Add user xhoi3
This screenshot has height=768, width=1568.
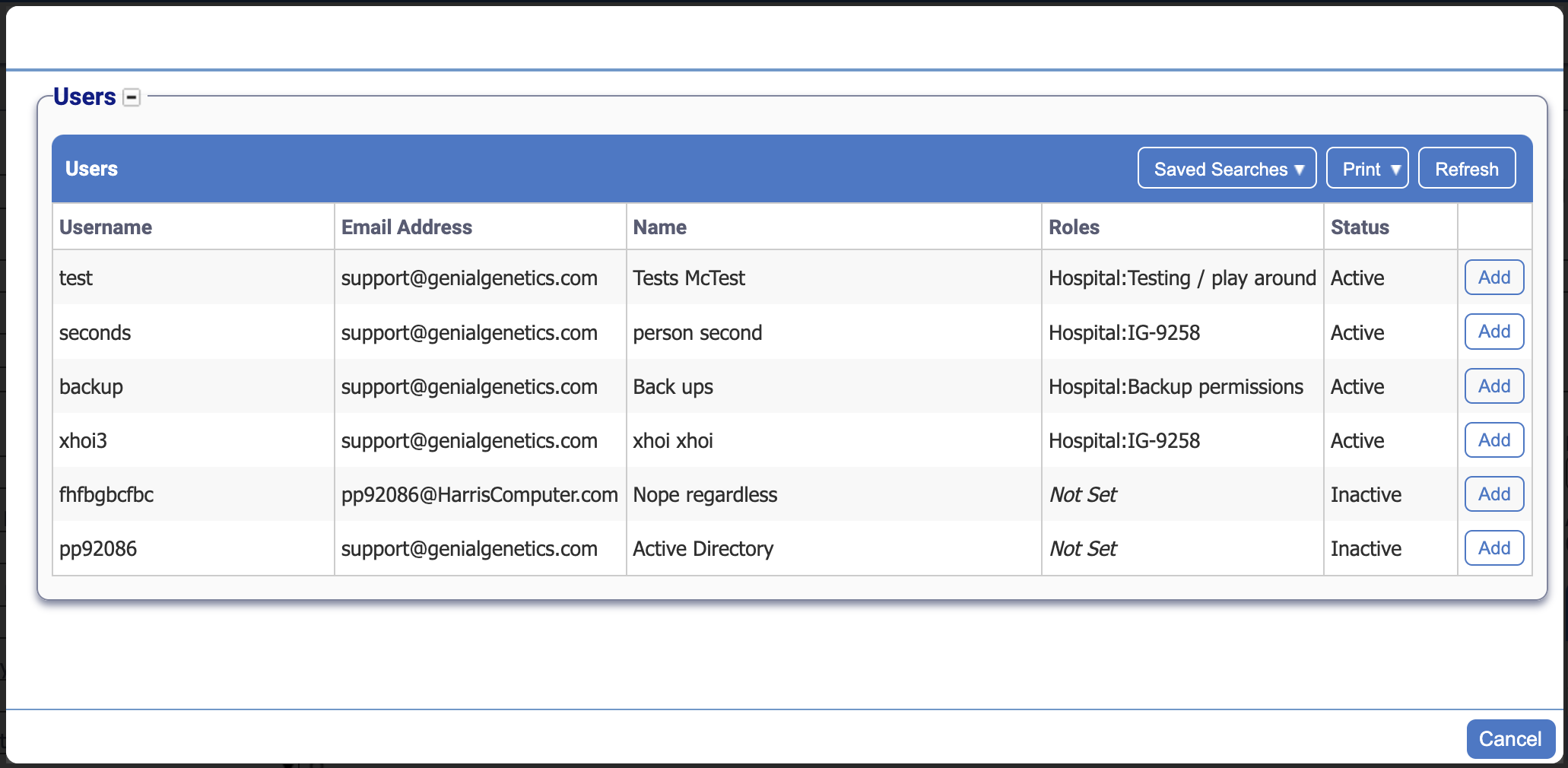pyautogui.click(x=1493, y=440)
